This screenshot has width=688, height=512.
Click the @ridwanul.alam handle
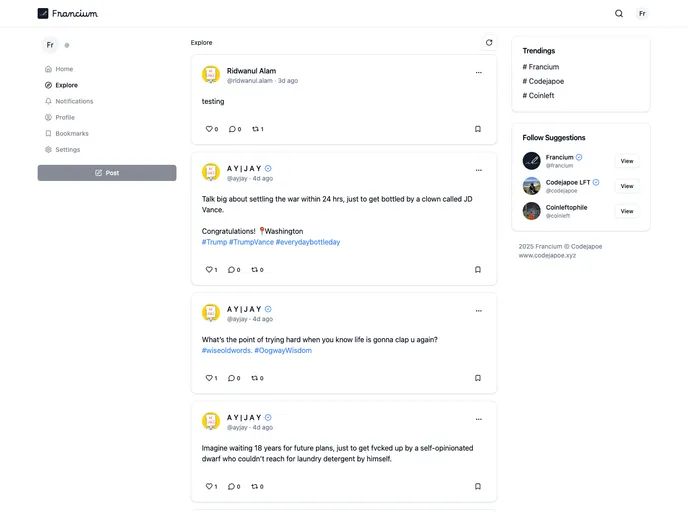point(250,81)
